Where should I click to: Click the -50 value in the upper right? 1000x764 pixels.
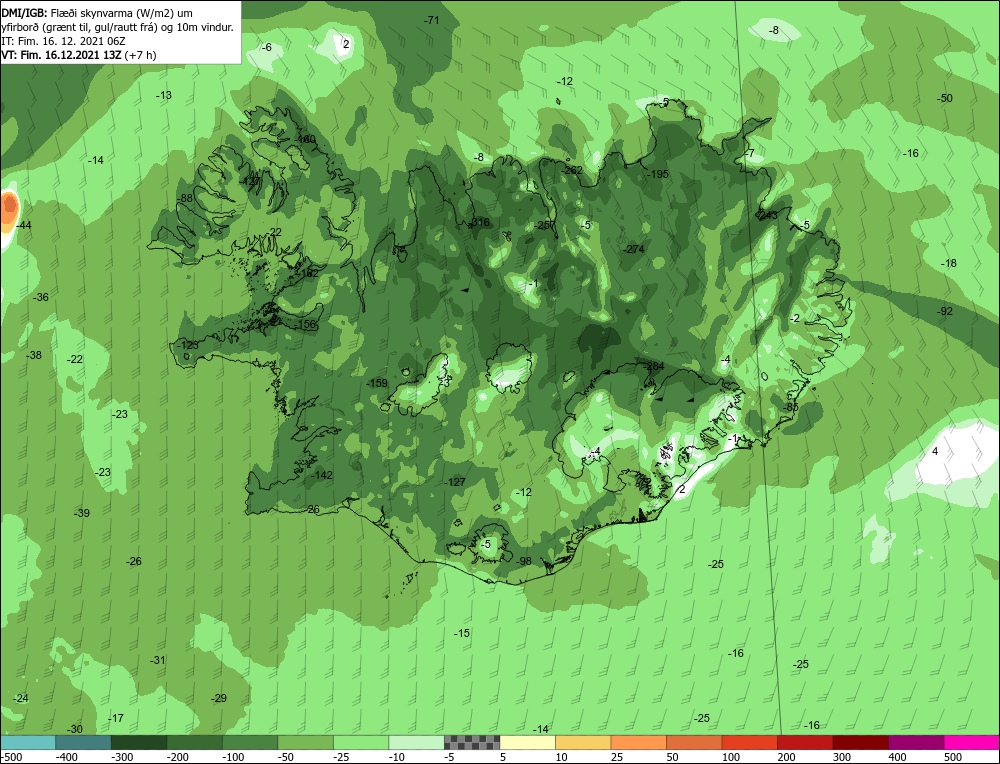click(x=945, y=98)
